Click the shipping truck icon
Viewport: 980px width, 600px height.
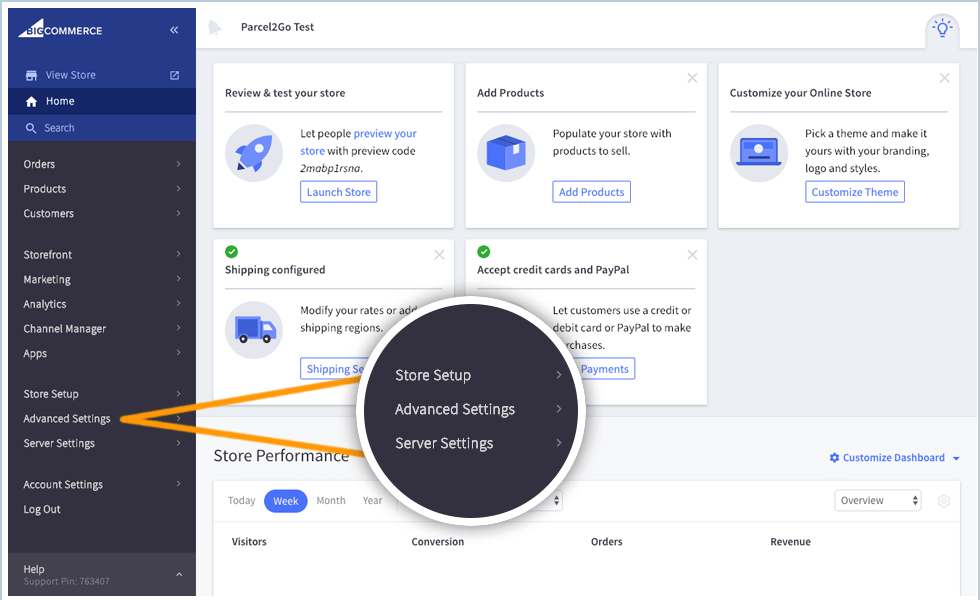253,327
